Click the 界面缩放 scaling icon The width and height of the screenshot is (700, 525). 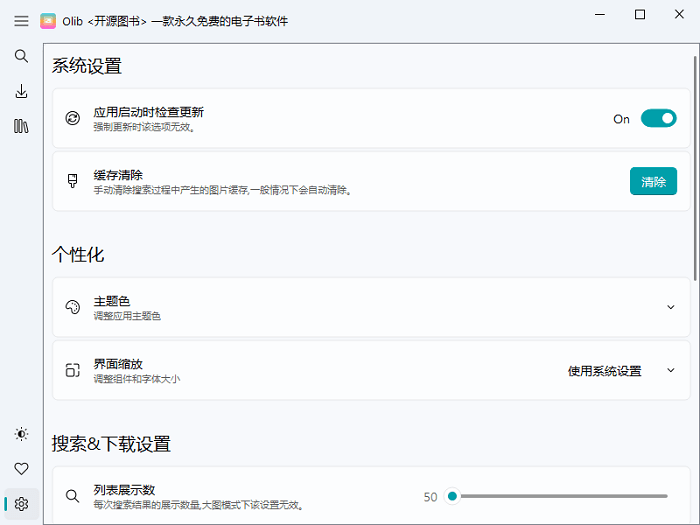72,370
